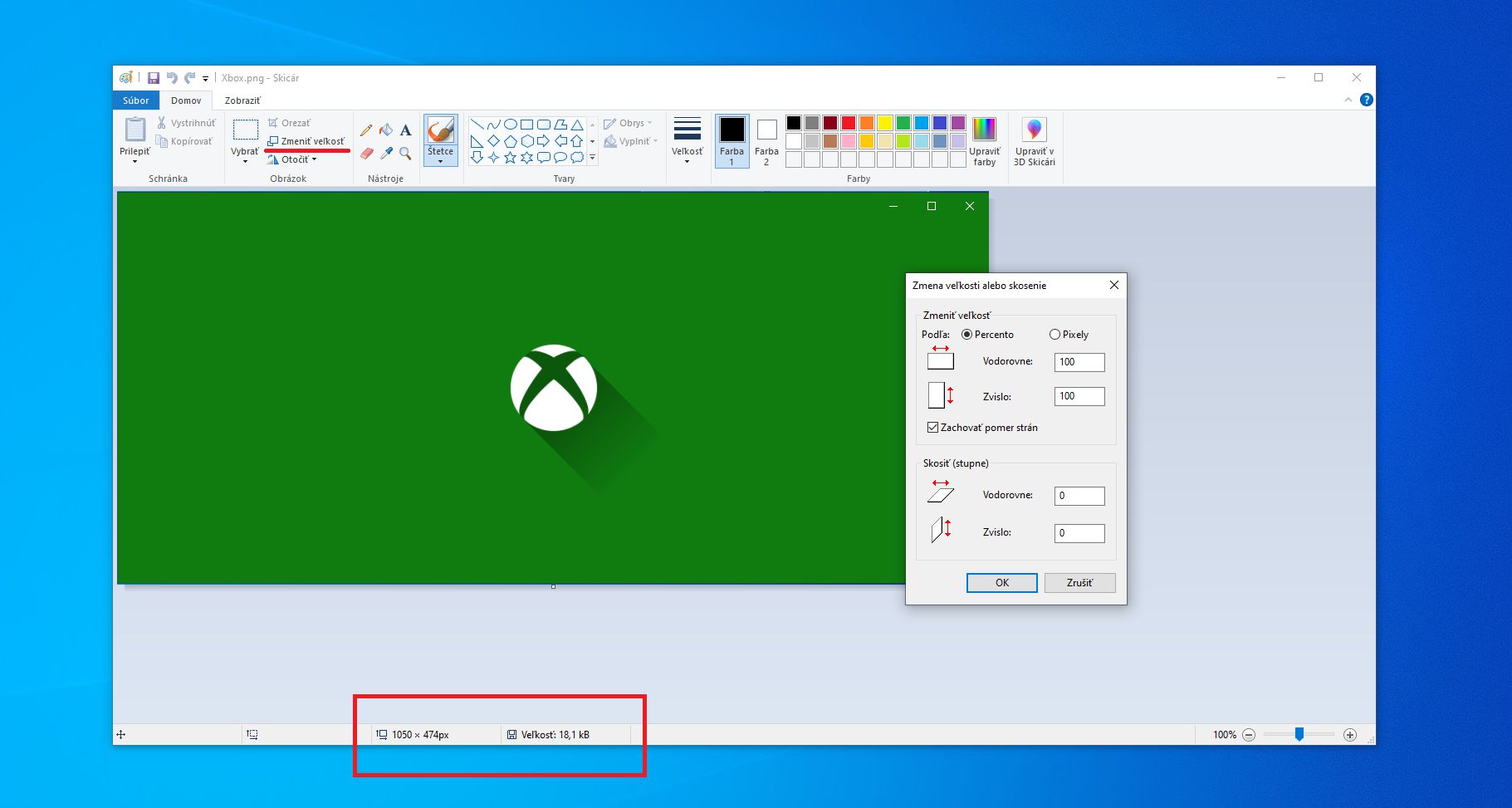Select the Percento radio button
The width and height of the screenshot is (1512, 808).
point(966,335)
